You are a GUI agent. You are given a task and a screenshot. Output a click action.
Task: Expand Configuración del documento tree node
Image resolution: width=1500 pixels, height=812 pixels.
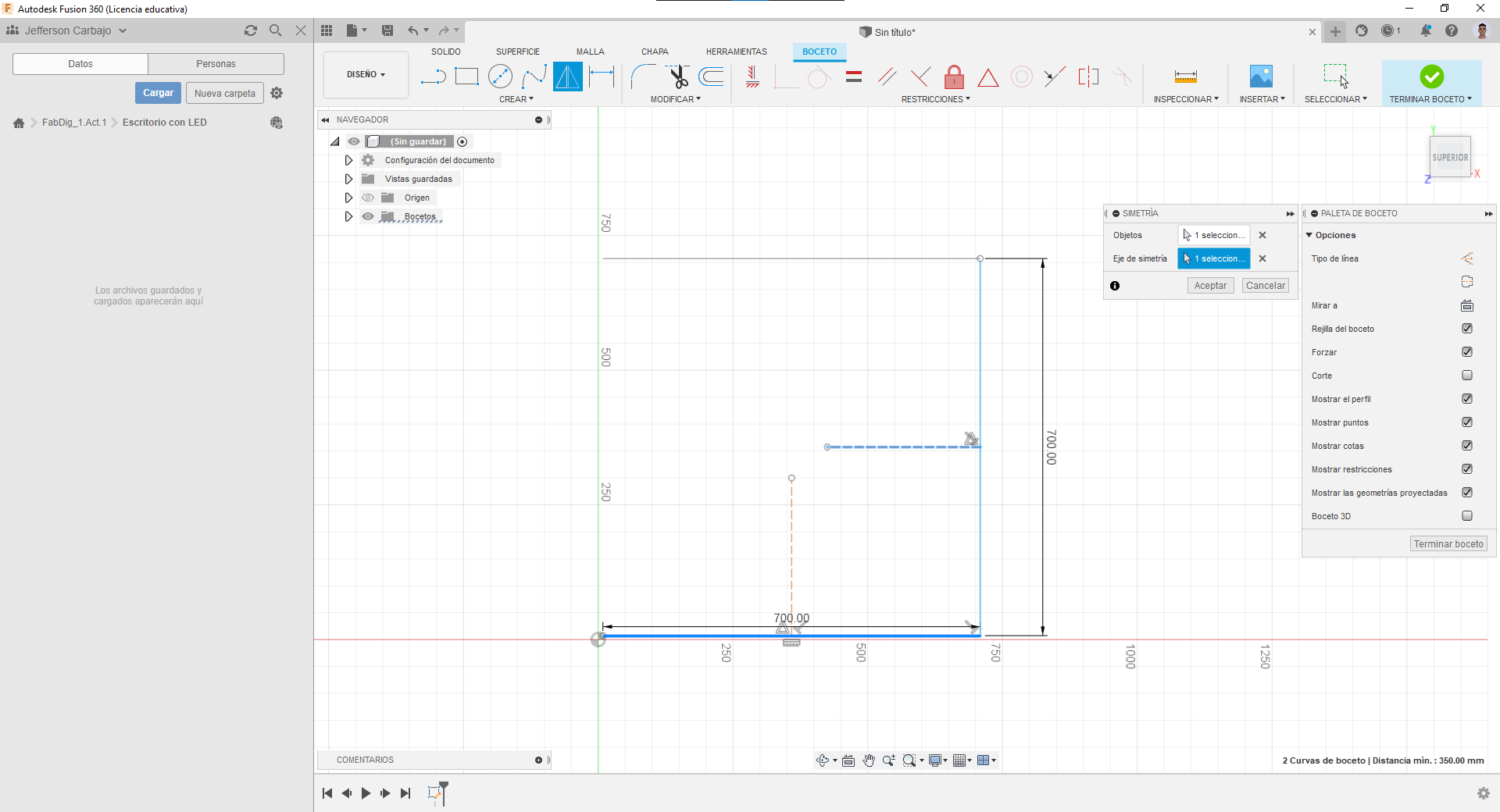[x=348, y=160]
